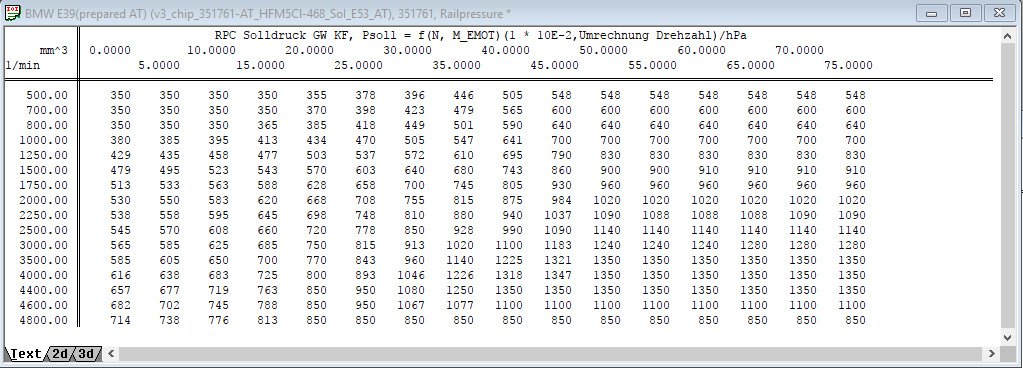The width and height of the screenshot is (1023, 368).
Task: Select cell value 860 in the 1500.00 row
Action: pos(561,170)
